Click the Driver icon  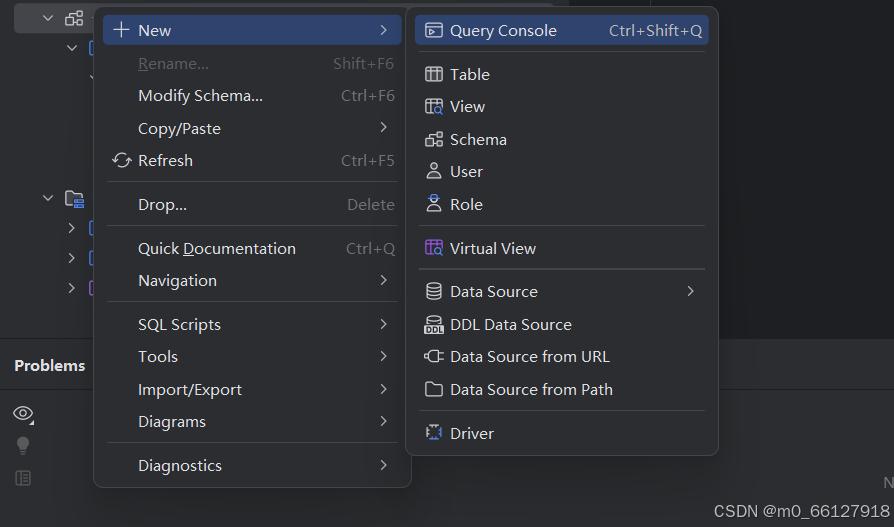click(x=434, y=433)
